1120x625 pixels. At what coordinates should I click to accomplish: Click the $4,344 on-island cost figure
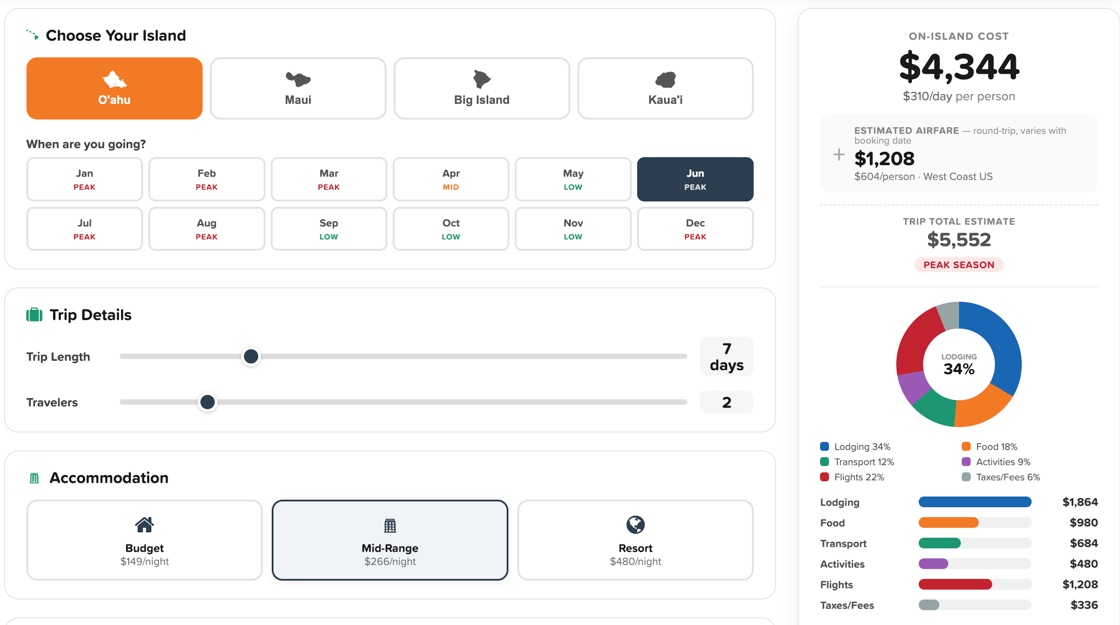click(x=959, y=67)
